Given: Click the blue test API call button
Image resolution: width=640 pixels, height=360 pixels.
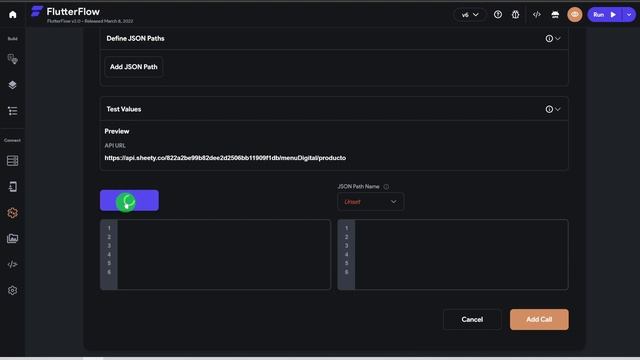Looking at the screenshot, I should (x=129, y=200).
